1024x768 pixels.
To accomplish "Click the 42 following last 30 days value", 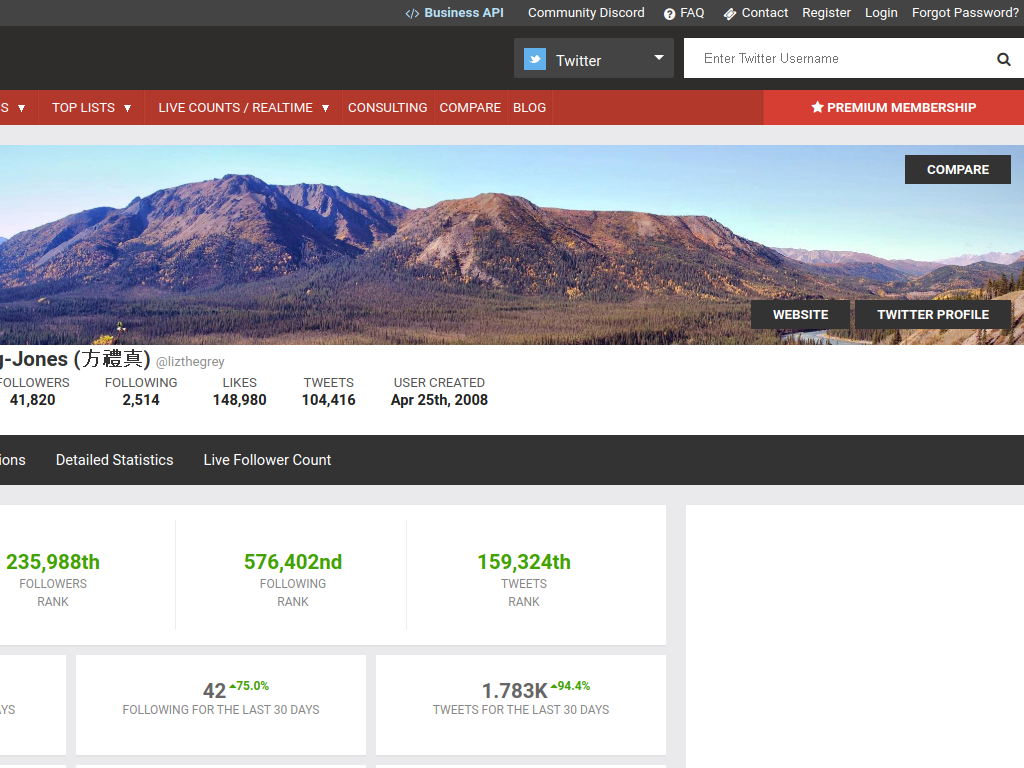I will point(214,690).
